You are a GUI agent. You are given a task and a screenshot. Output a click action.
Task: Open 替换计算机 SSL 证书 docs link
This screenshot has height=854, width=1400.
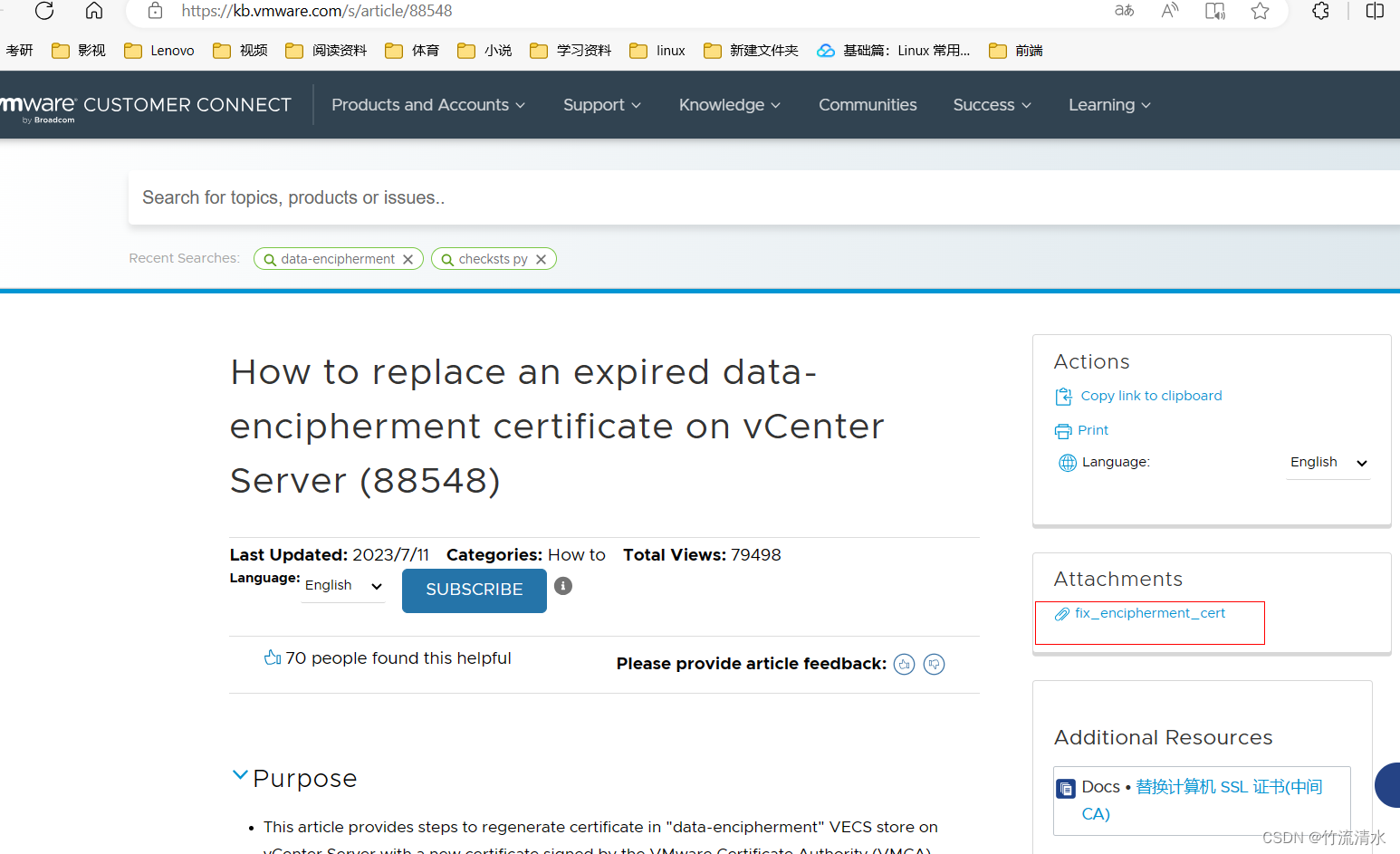(1203, 800)
